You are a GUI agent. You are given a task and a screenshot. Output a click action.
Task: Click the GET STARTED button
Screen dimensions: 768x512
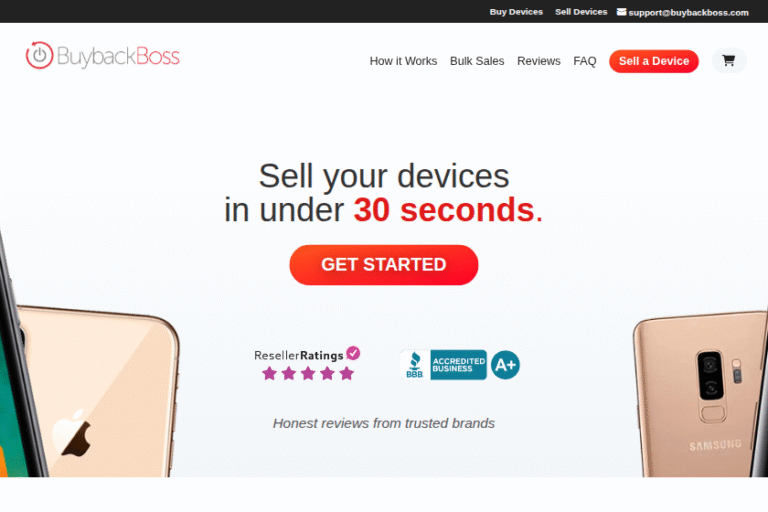384,265
